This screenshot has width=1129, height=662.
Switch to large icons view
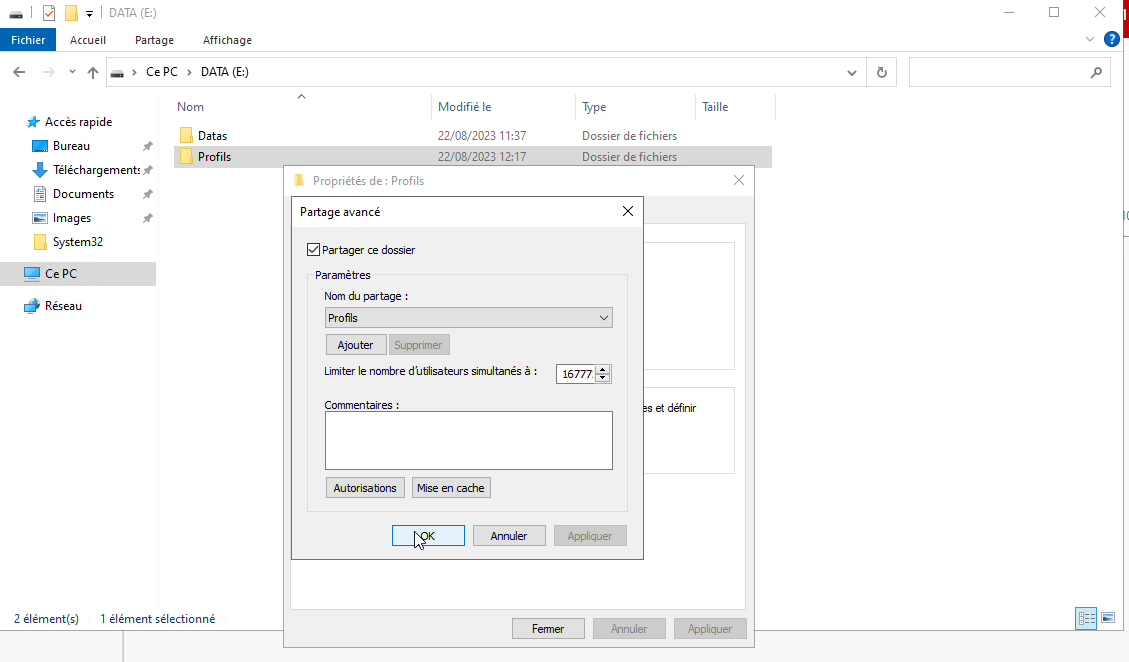point(1108,619)
